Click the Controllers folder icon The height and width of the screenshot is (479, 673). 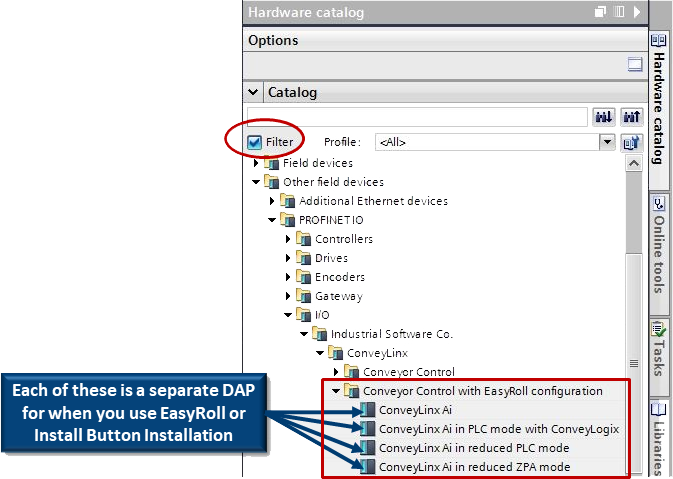(x=303, y=239)
